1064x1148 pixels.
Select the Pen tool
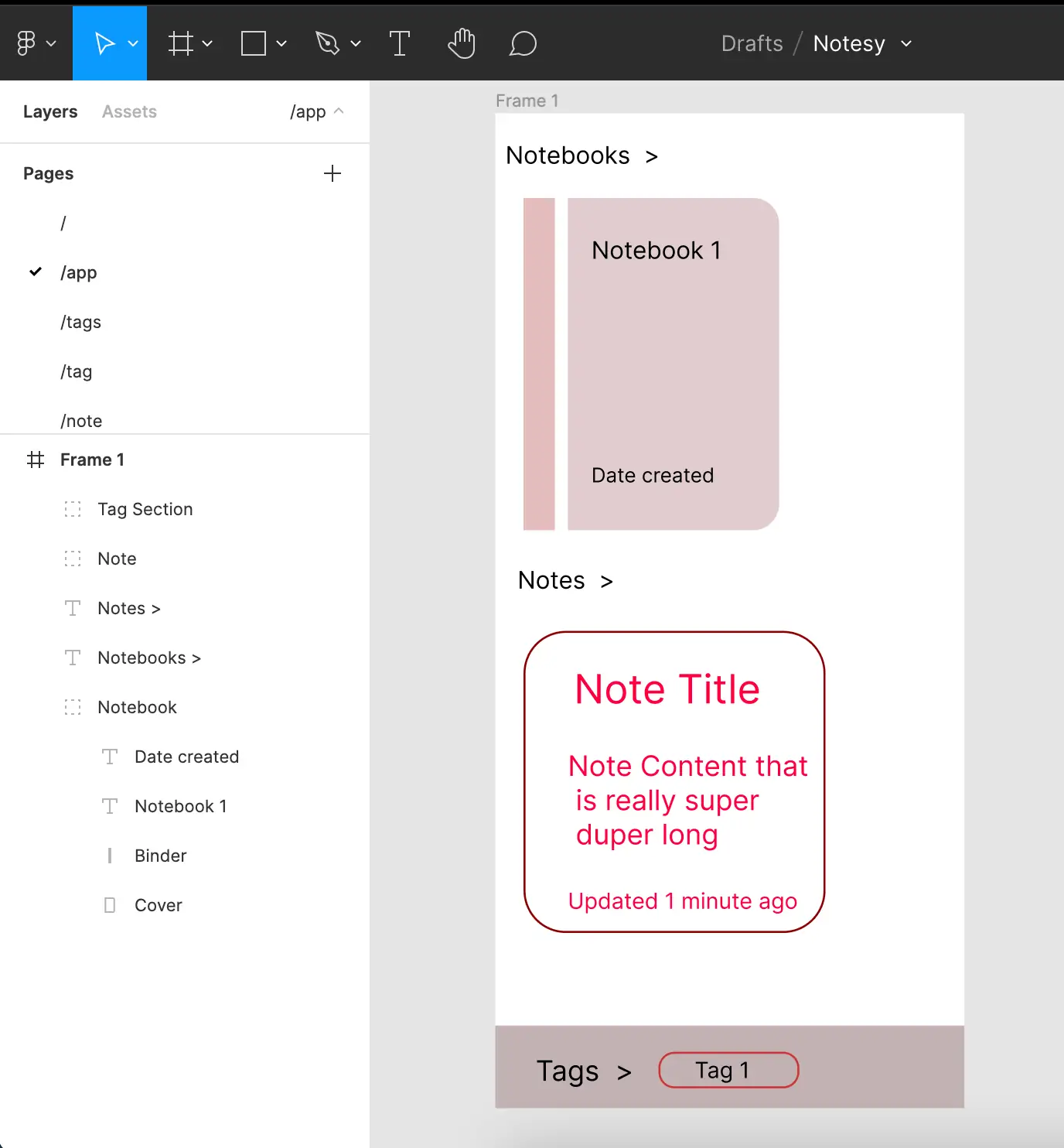point(329,43)
